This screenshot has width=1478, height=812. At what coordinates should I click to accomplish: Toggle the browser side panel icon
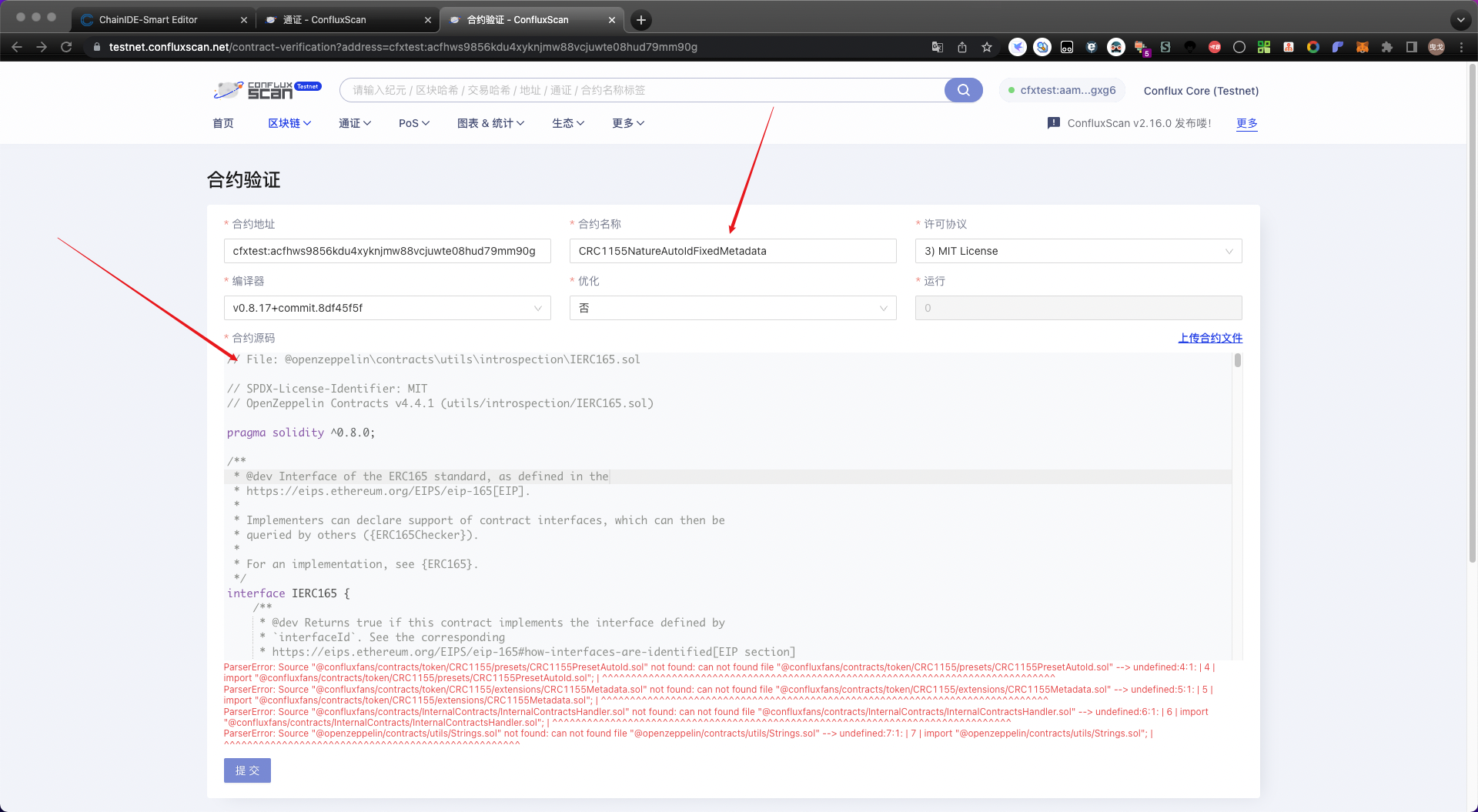[1412, 47]
